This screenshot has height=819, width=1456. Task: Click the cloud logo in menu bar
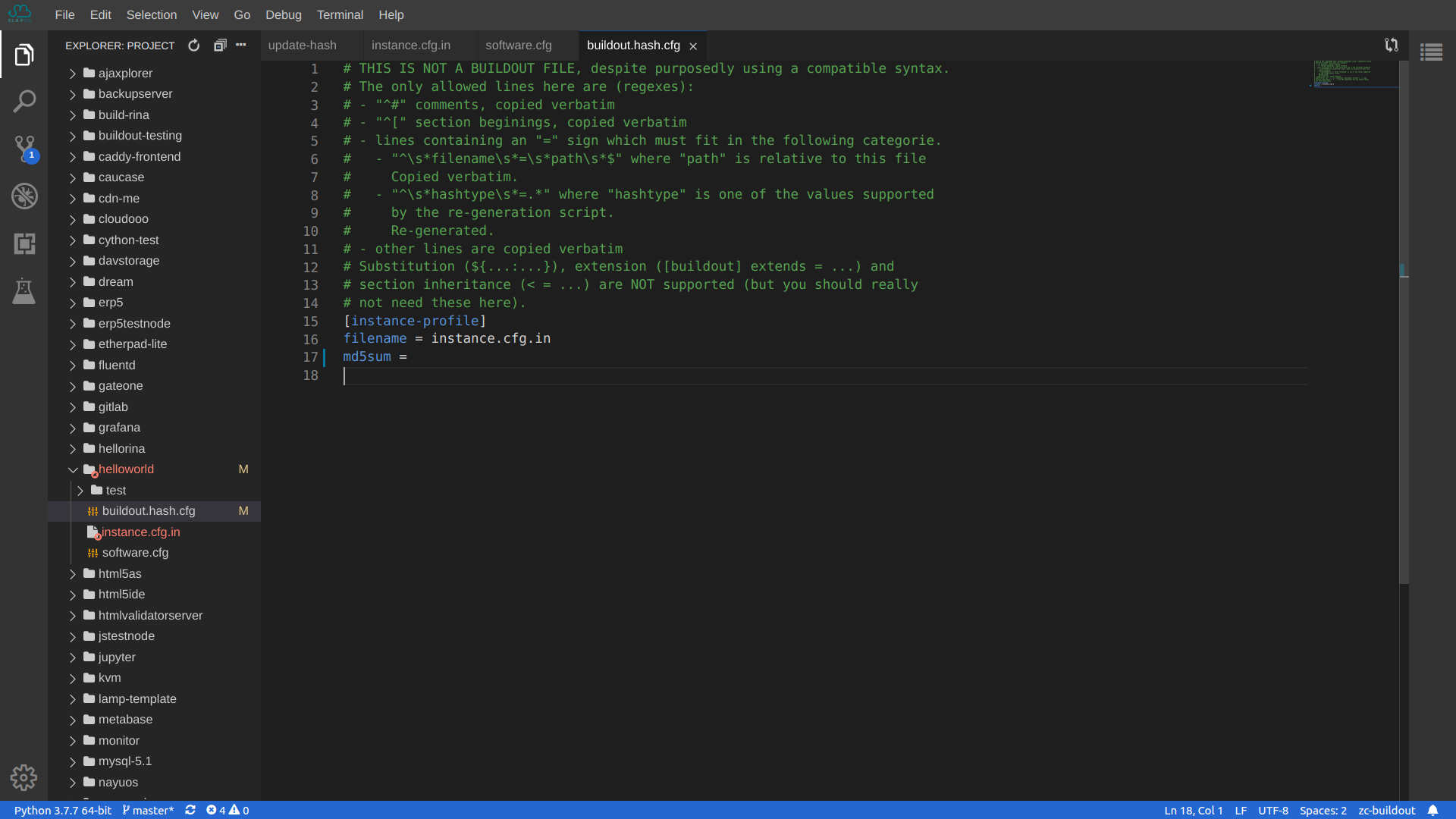[20, 14]
